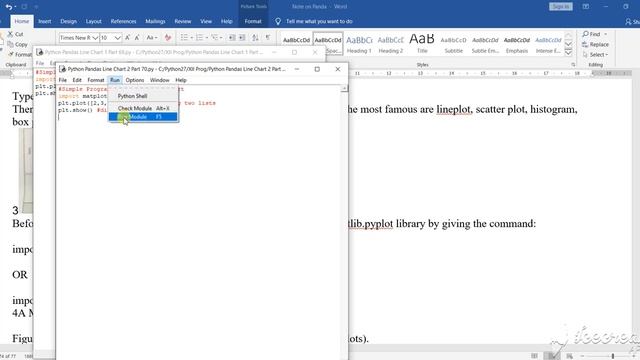The image size is (640, 360).
Task: Click the back IDLE window title Line Chart 1
Action: pyautogui.click(x=153, y=52)
